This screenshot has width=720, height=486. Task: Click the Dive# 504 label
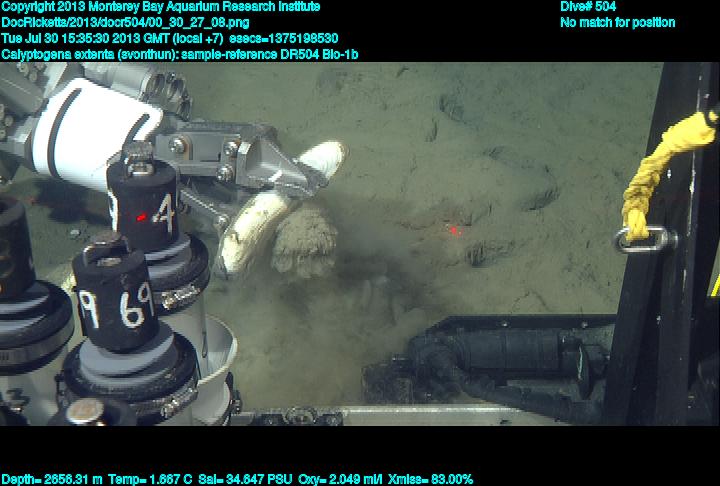coord(588,6)
